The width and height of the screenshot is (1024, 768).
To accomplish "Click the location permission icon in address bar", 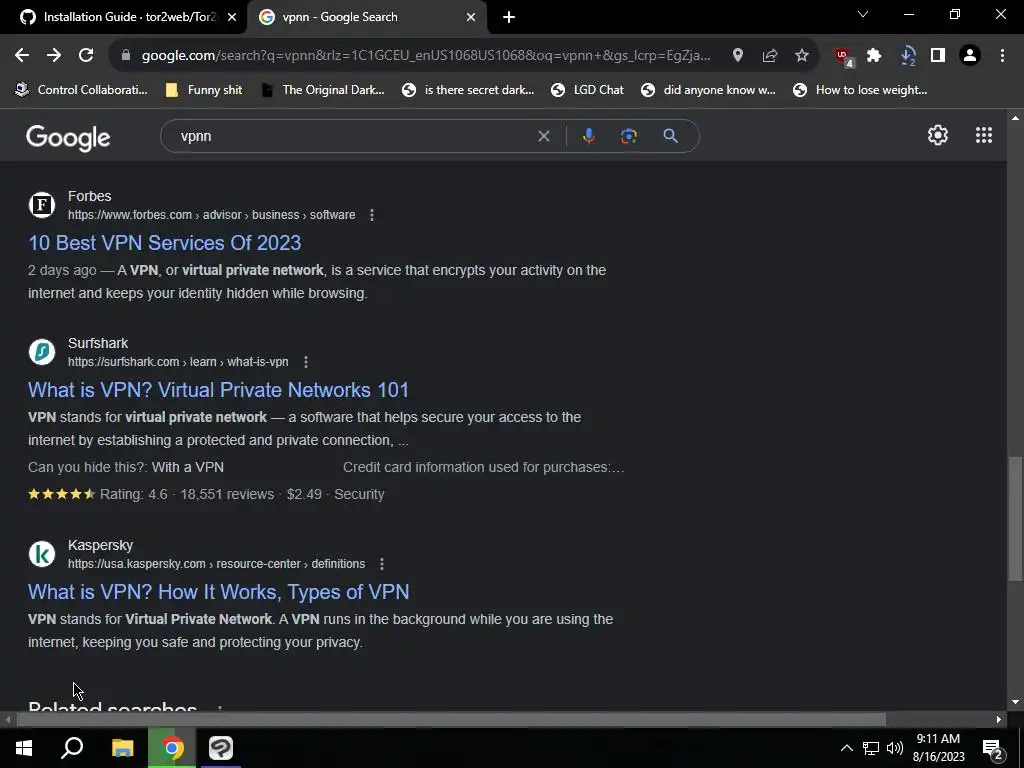I will click(738, 56).
